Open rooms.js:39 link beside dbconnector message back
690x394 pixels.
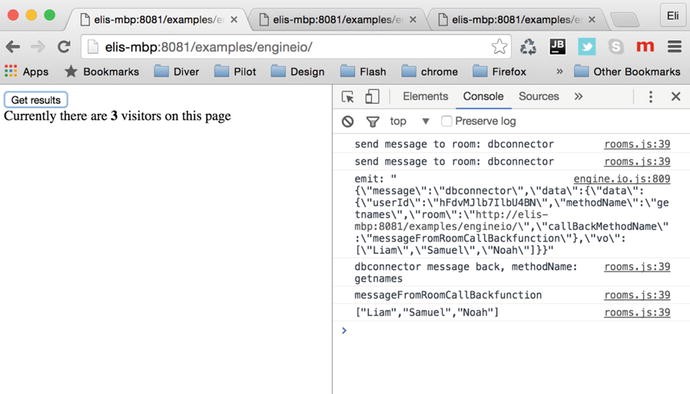tap(637, 267)
